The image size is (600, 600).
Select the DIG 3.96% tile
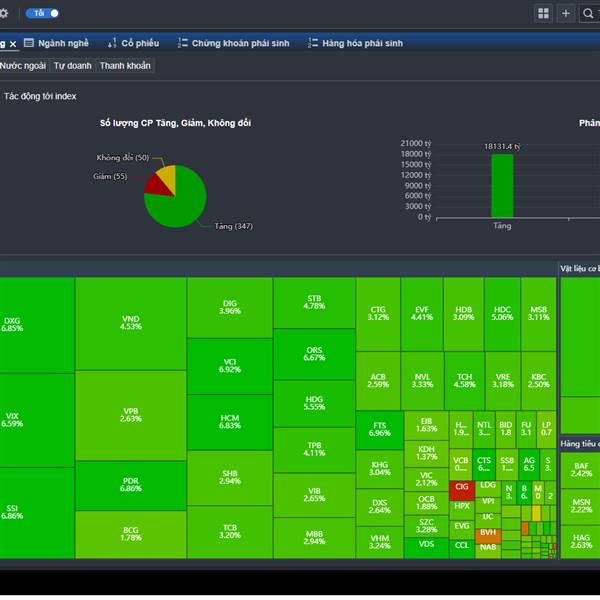pyautogui.click(x=230, y=308)
